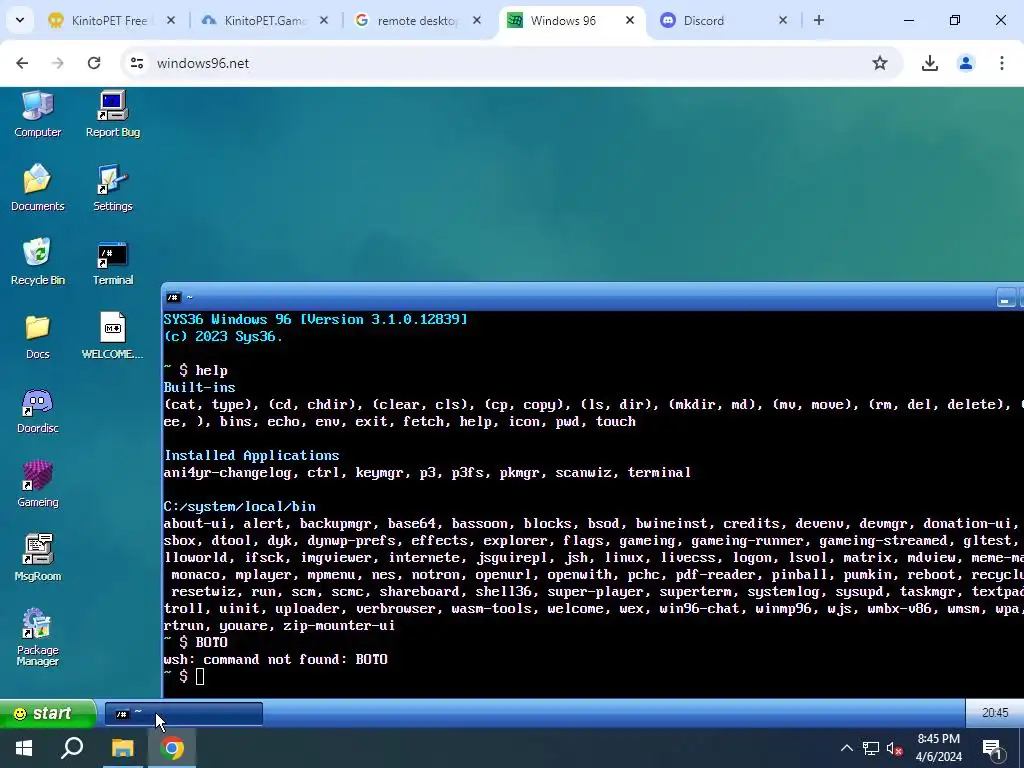
Task: Minimize the Windows 96 terminal window
Action: 1005,298
